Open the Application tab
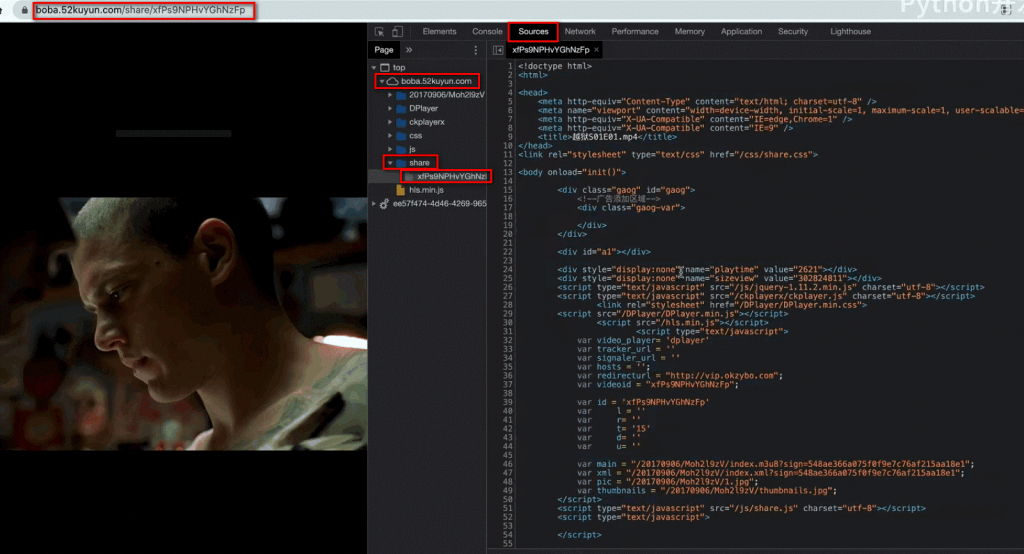Image resolution: width=1024 pixels, height=554 pixels. (741, 31)
